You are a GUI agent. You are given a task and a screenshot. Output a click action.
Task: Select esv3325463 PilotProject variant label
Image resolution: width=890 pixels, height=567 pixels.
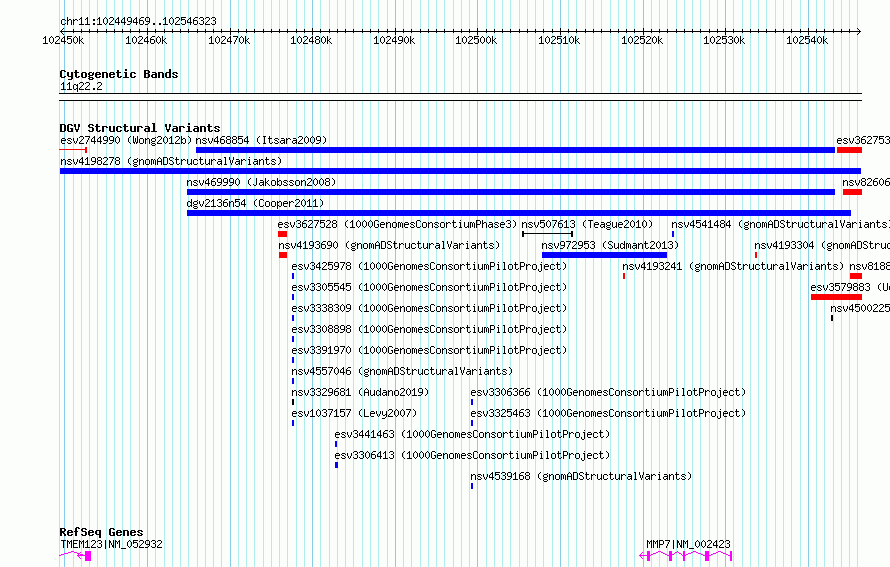(608, 413)
